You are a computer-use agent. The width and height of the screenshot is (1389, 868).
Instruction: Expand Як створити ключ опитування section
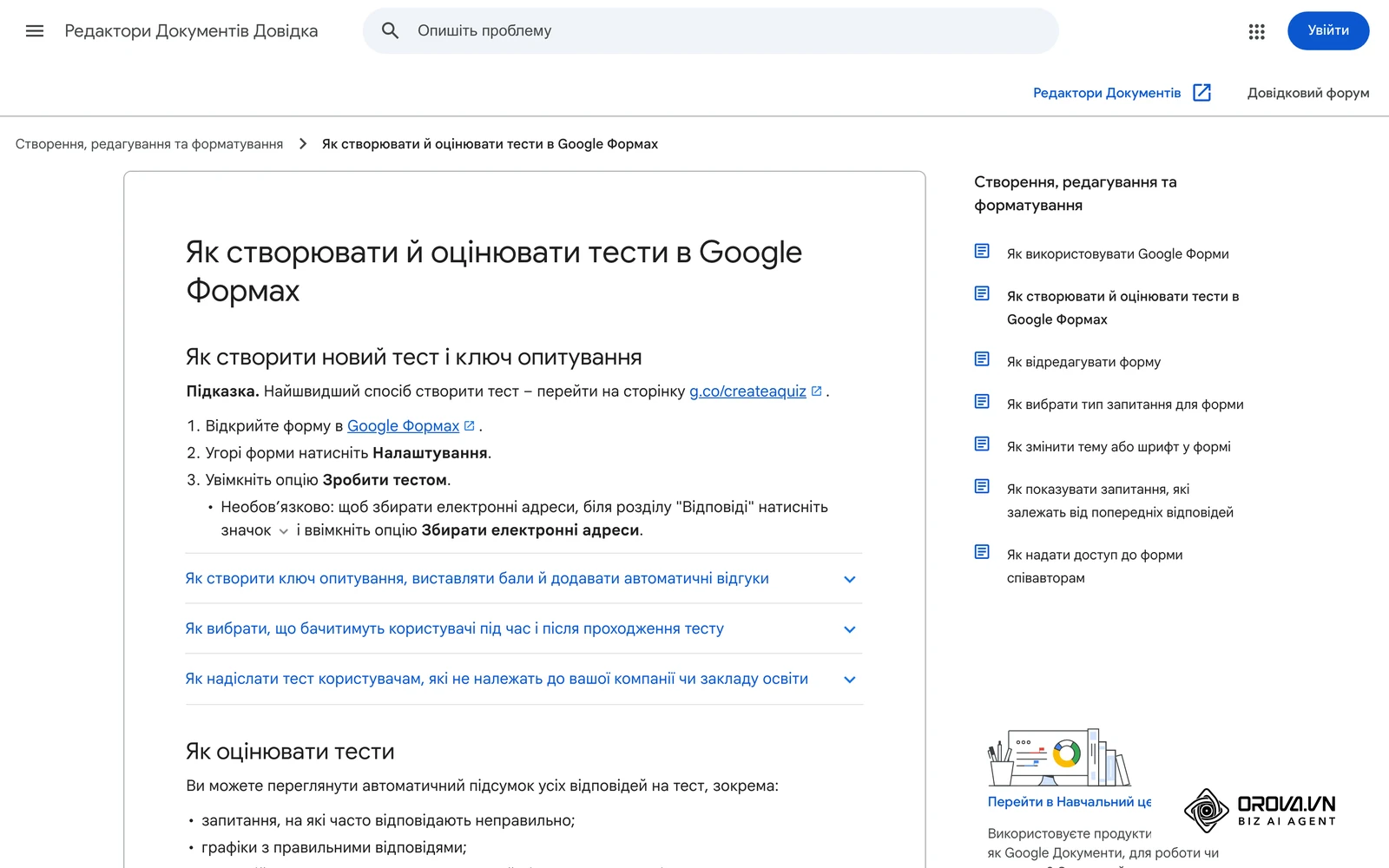(x=523, y=579)
